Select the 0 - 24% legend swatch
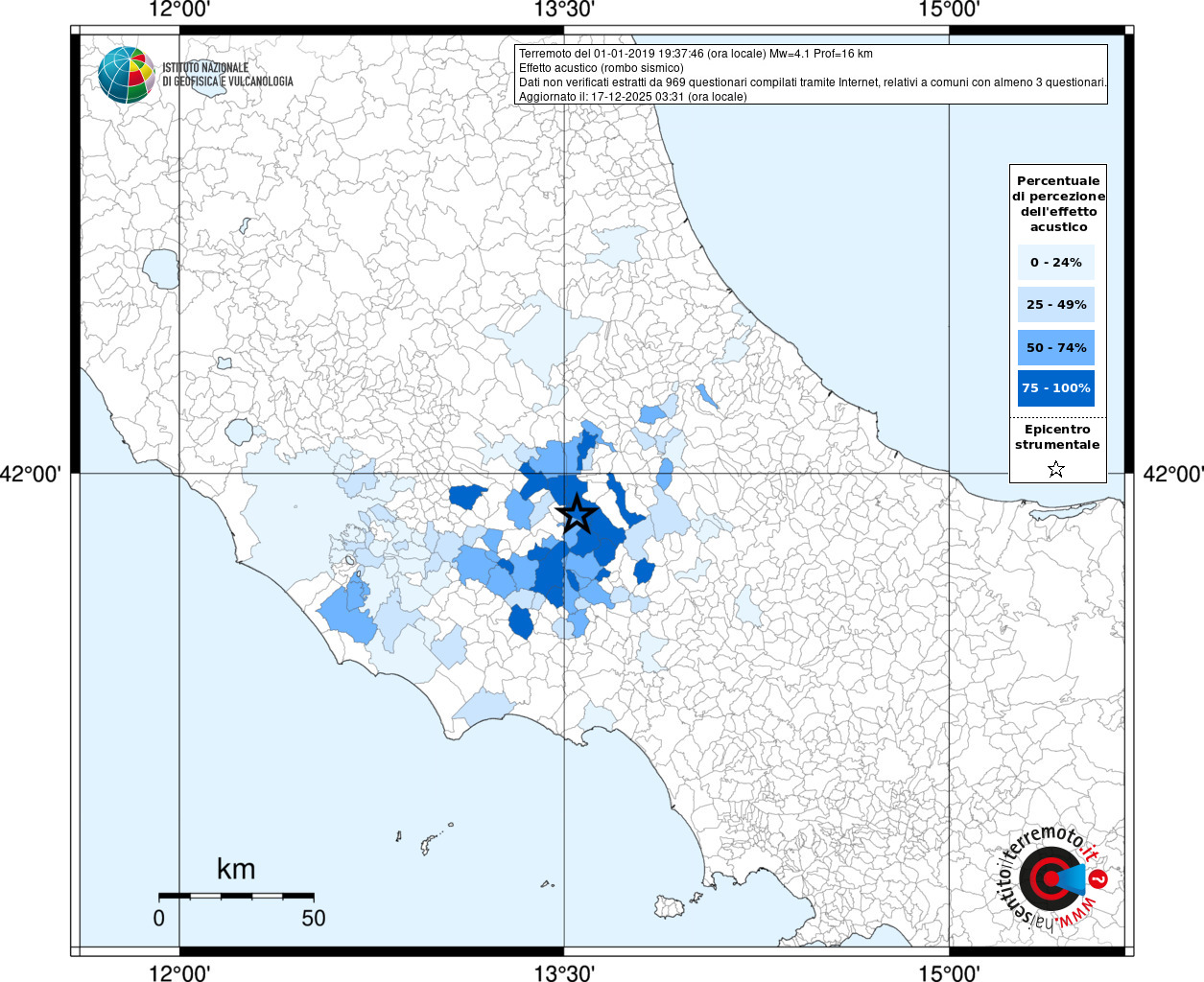 pyautogui.click(x=1056, y=262)
